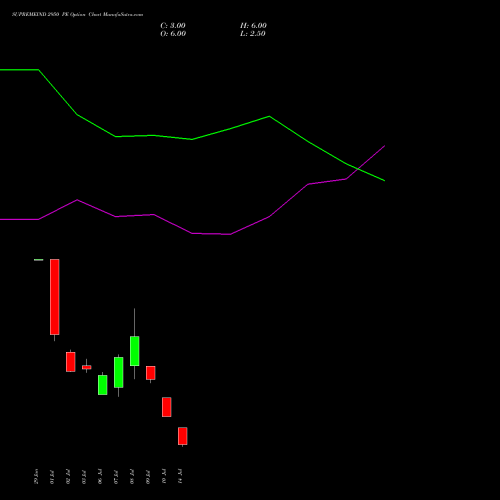The height and width of the screenshot is (500, 500).
Task: Select the green candle for 06 Jul
Action: pyautogui.click(x=103, y=385)
